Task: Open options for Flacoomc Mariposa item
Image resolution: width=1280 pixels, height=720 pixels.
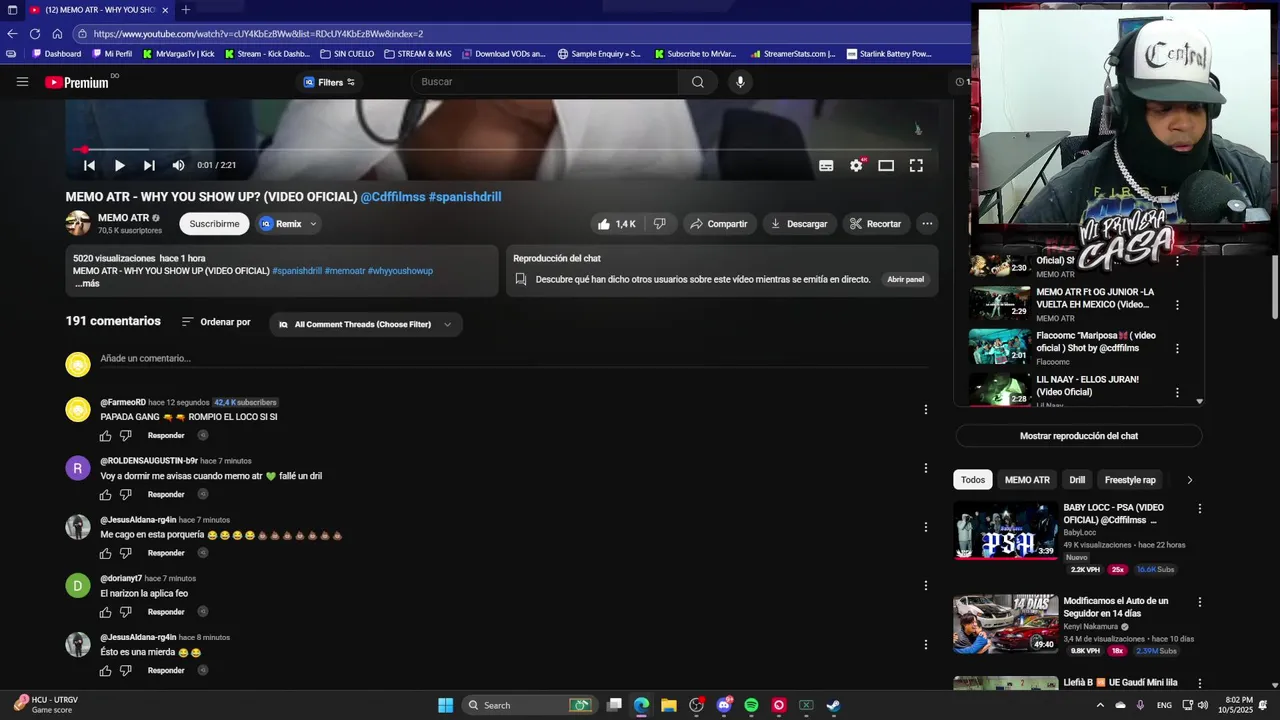Action: tap(1177, 349)
